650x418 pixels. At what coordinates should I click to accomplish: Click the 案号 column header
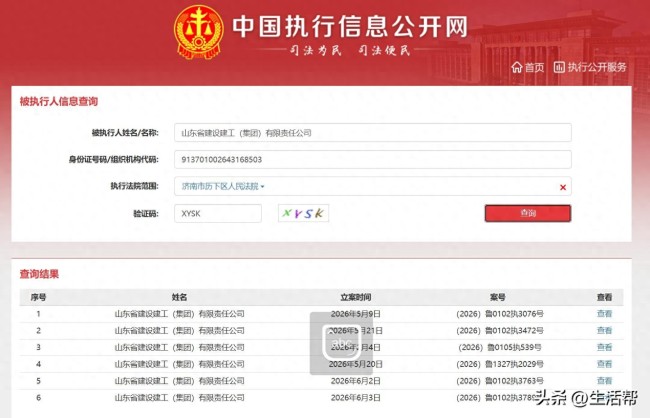tap(498, 297)
